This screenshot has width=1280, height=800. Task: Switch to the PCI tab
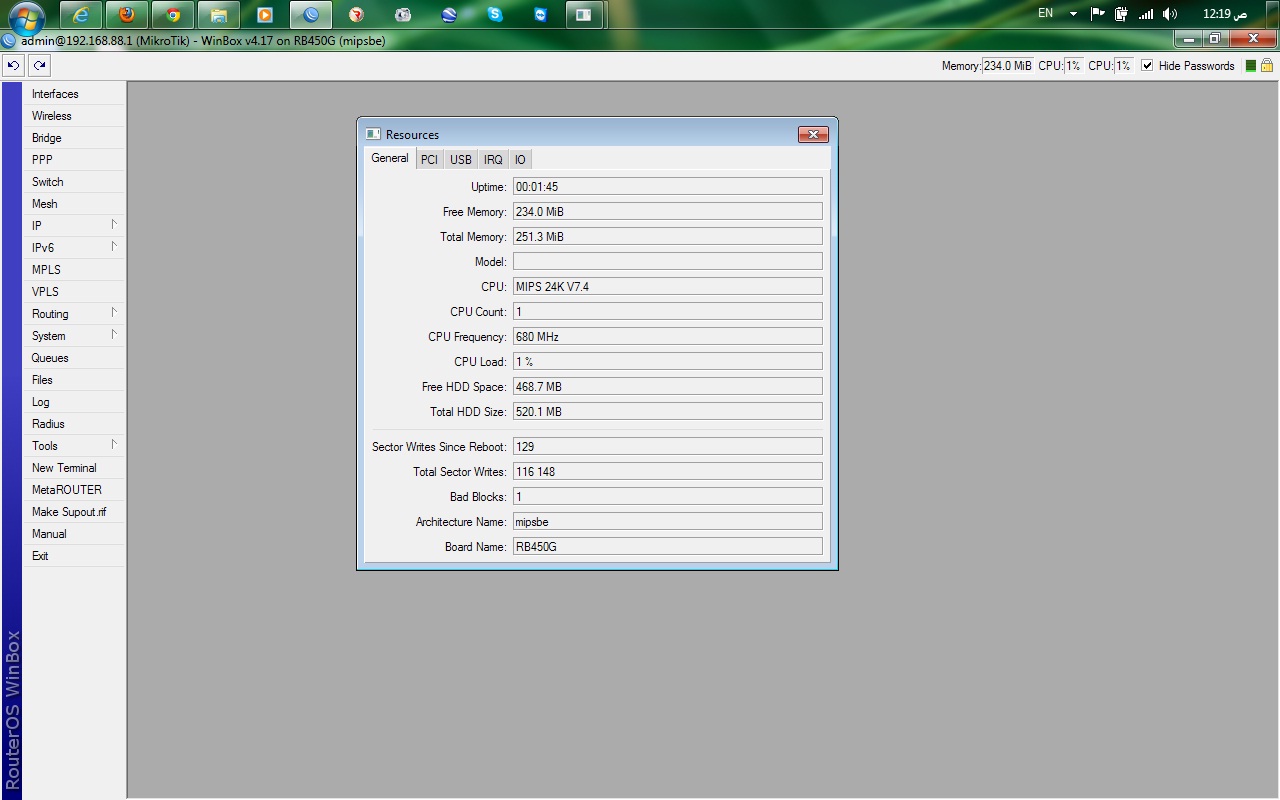pos(429,160)
